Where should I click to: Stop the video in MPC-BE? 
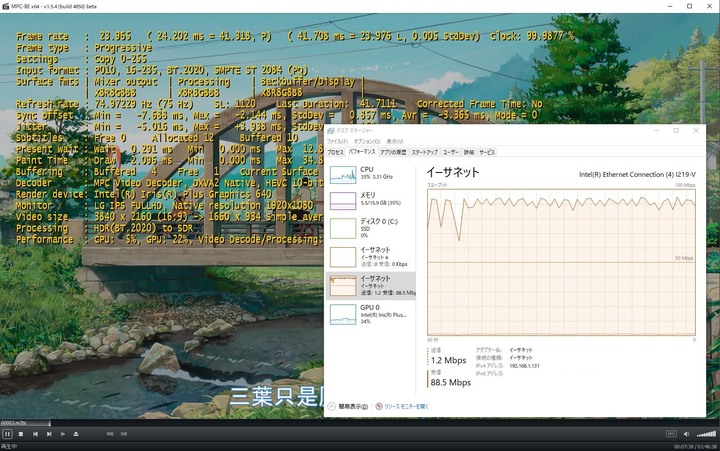click(x=21, y=434)
